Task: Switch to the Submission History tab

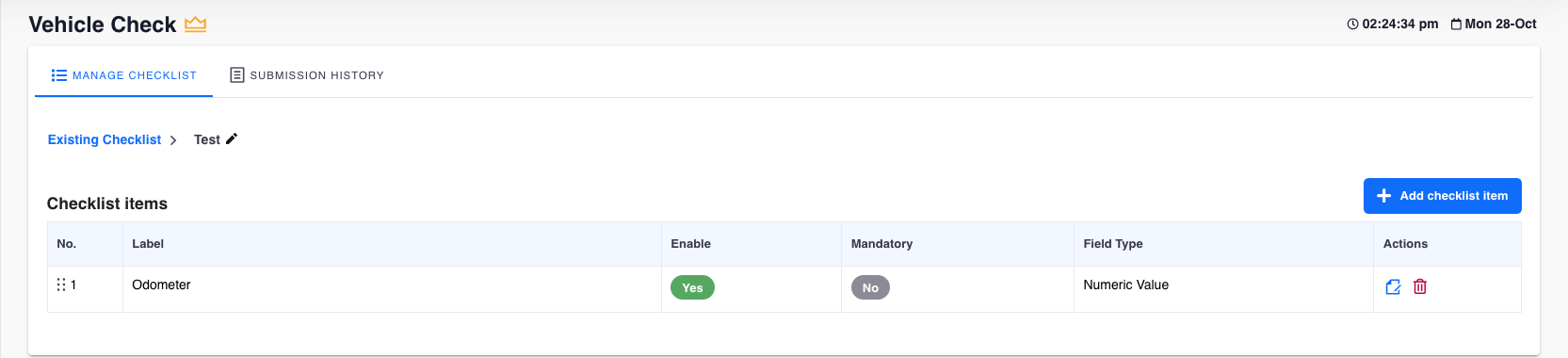Action: 307,75
